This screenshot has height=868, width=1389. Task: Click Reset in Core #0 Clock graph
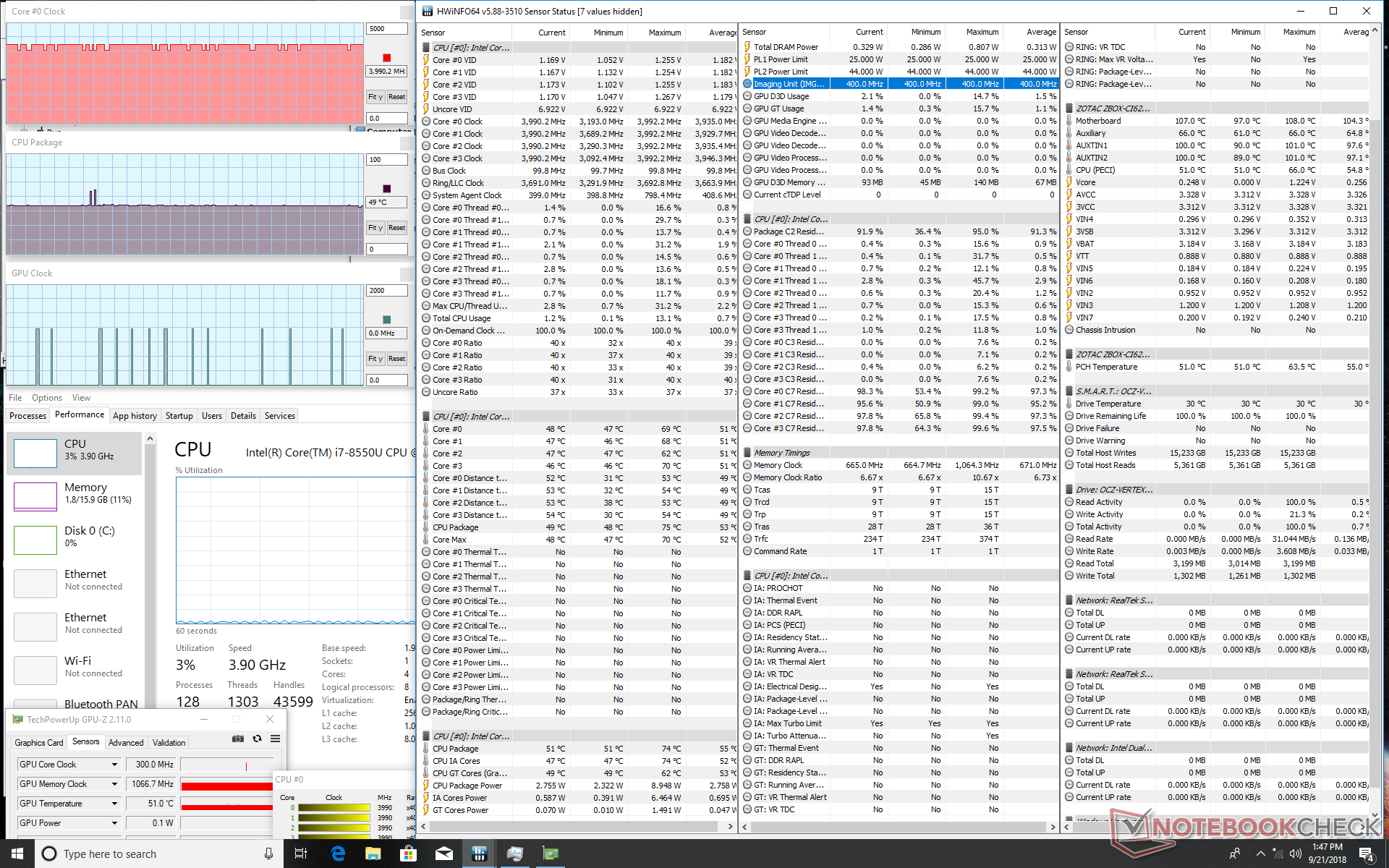(x=396, y=97)
